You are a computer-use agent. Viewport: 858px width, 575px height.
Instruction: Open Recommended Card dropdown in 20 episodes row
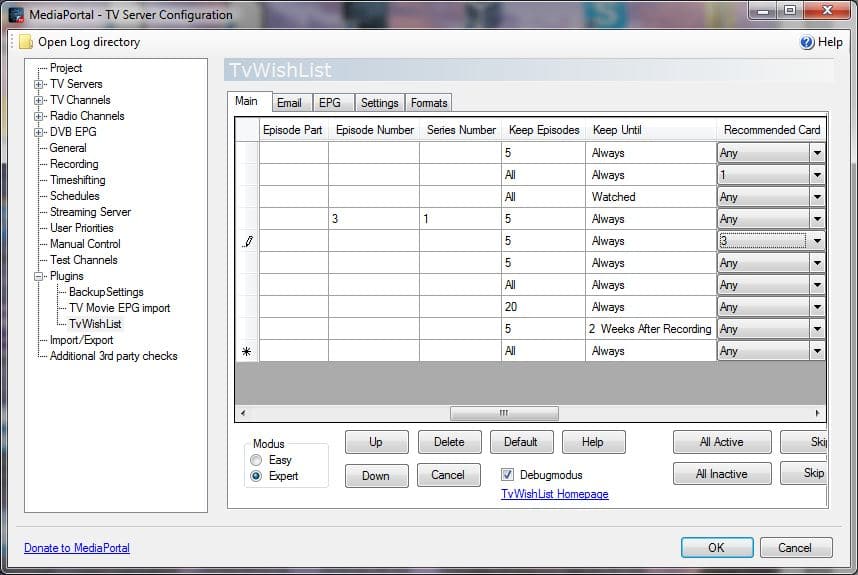coord(817,307)
